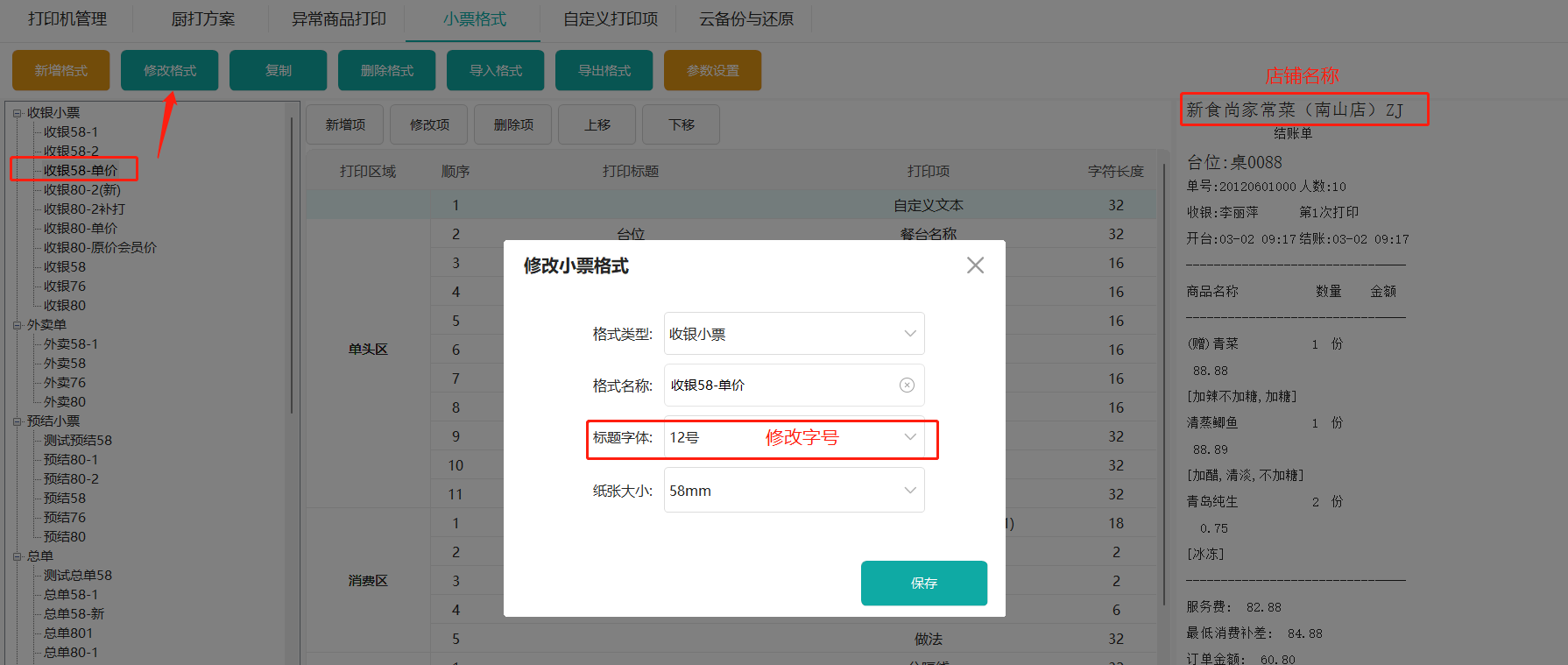
Task: Select 外卖58-1 format
Action: pos(71,344)
